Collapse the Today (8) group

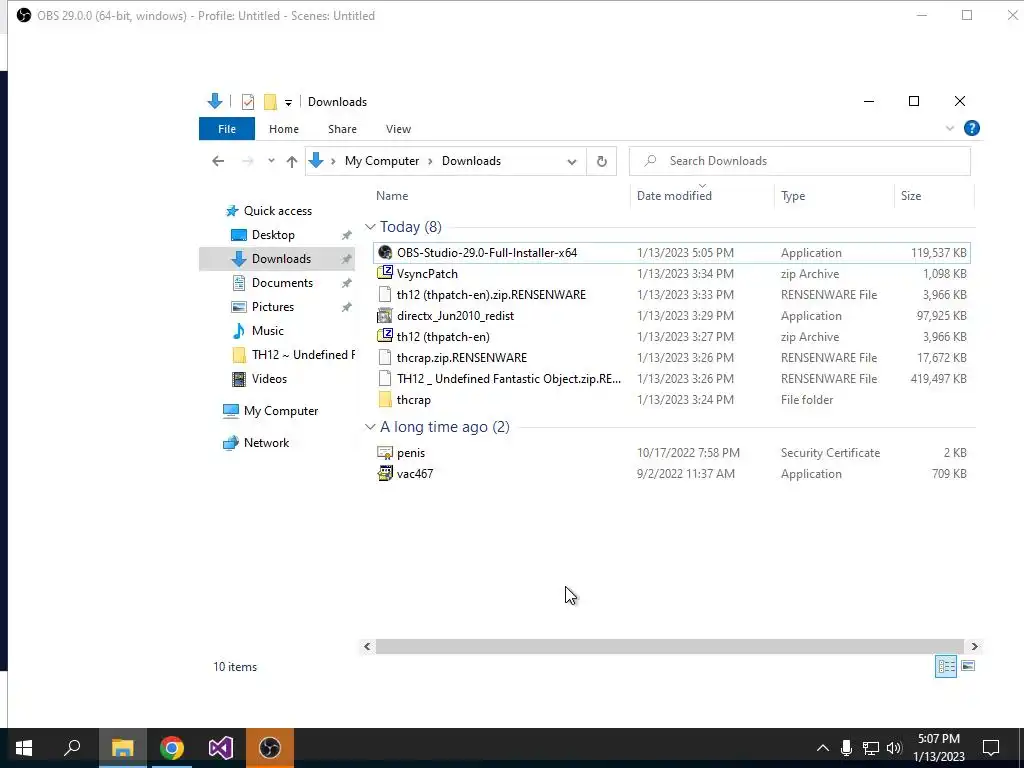click(370, 227)
